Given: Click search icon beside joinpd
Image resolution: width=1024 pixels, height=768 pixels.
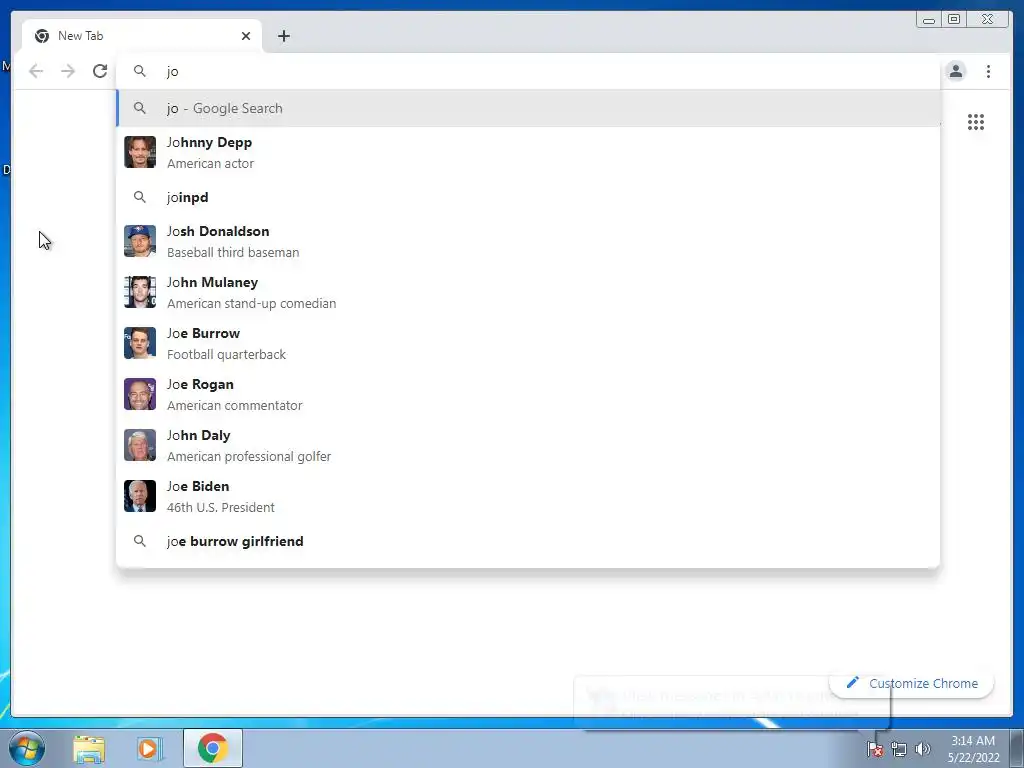Looking at the screenshot, I should coord(140,197).
